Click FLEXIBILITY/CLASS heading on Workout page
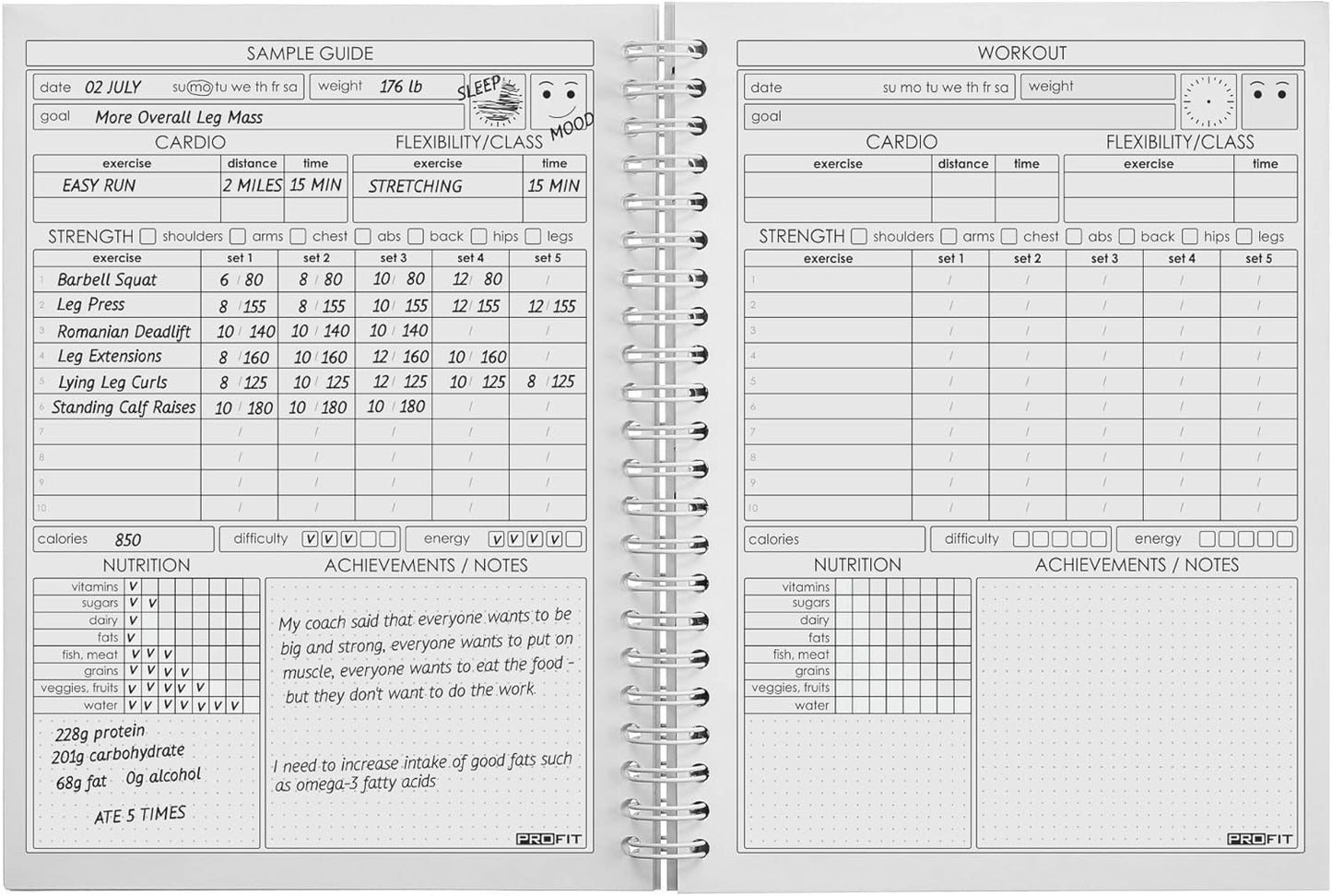 (1180, 142)
